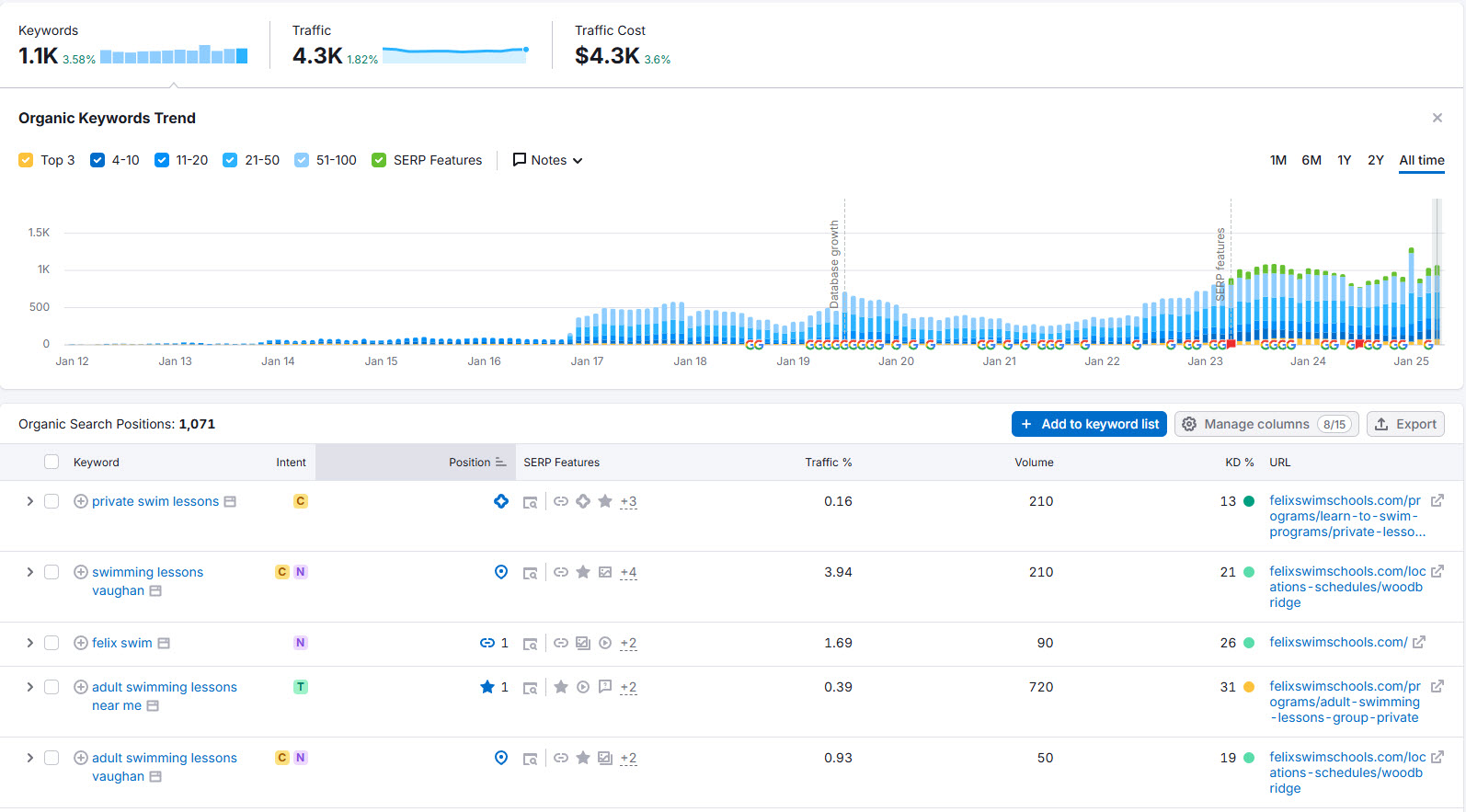Click sitelinks position icon for felix swim
This screenshot has width=1466, height=812.
coord(487,643)
